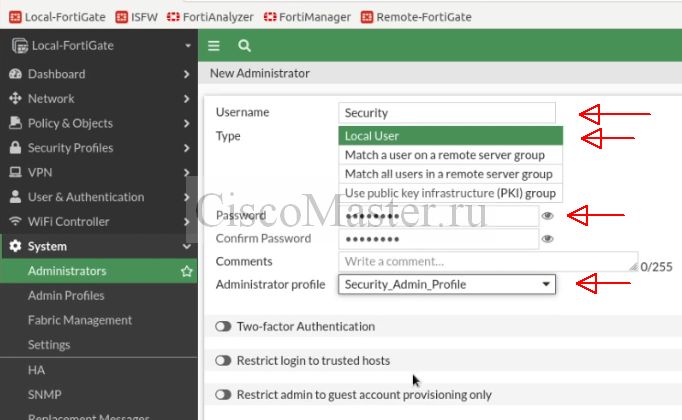Open the Settings submenu under System
Screen dimensions: 682x420
click(99, 345)
